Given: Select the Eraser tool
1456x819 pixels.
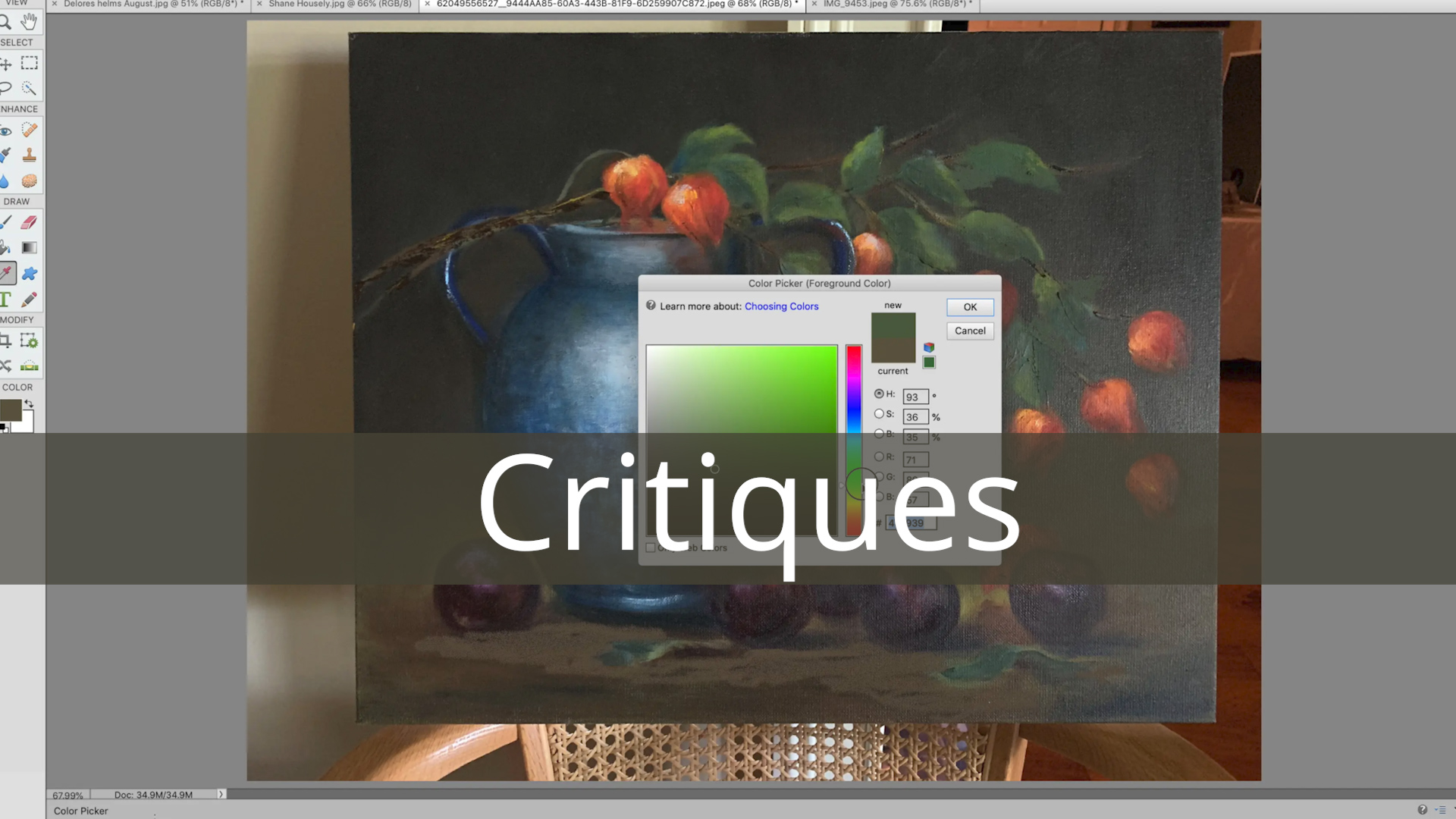Looking at the screenshot, I should pyautogui.click(x=29, y=222).
